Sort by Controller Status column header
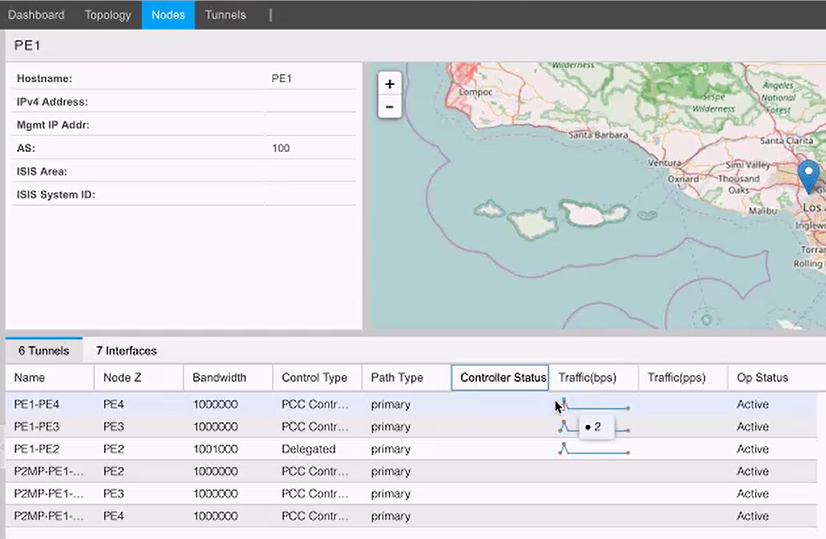The image size is (826, 539). tap(502, 378)
